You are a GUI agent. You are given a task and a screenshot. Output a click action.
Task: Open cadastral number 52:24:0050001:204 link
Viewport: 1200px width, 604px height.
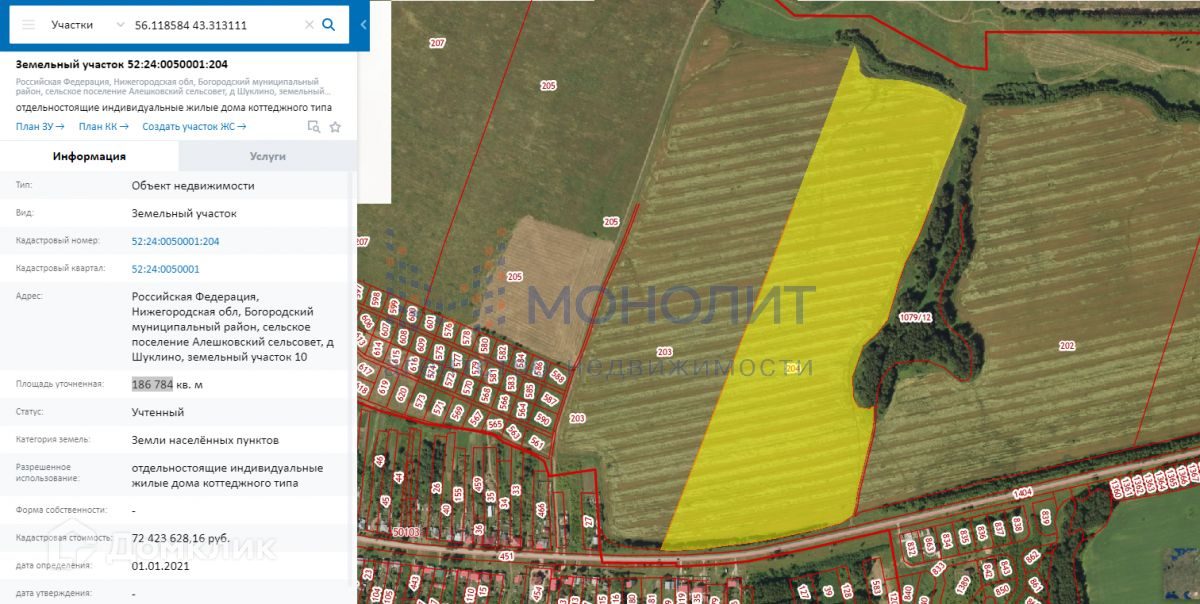tap(175, 241)
